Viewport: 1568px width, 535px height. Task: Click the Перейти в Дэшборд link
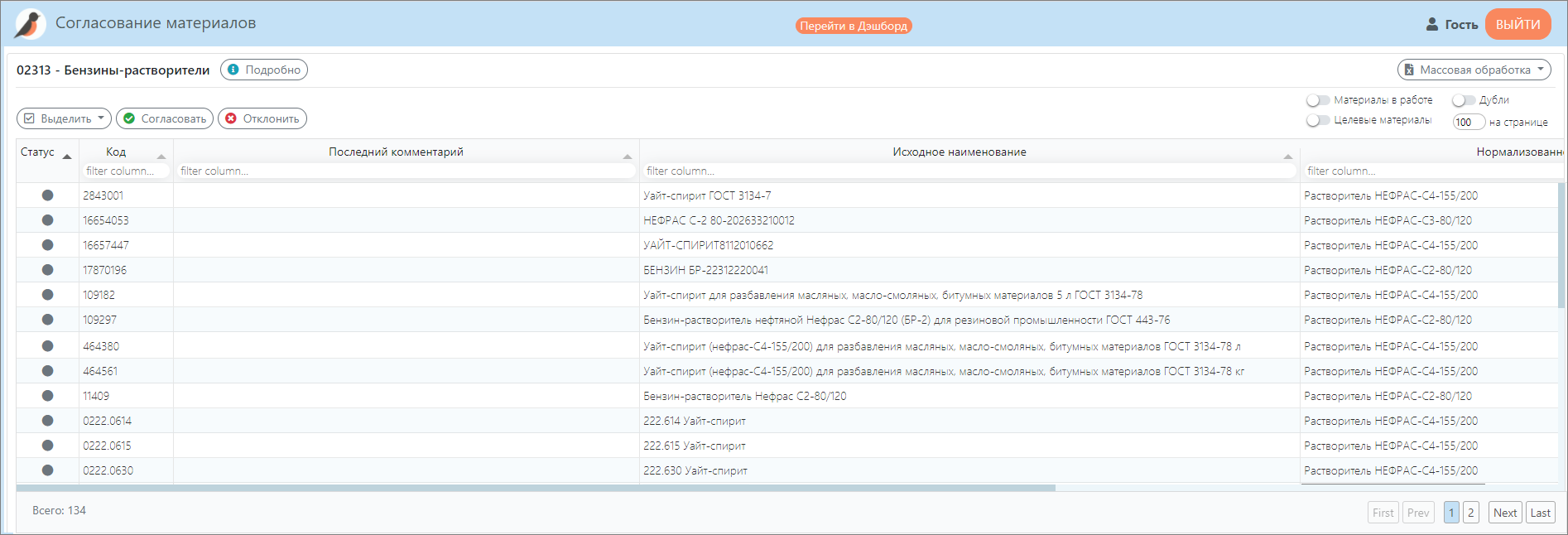854,26
